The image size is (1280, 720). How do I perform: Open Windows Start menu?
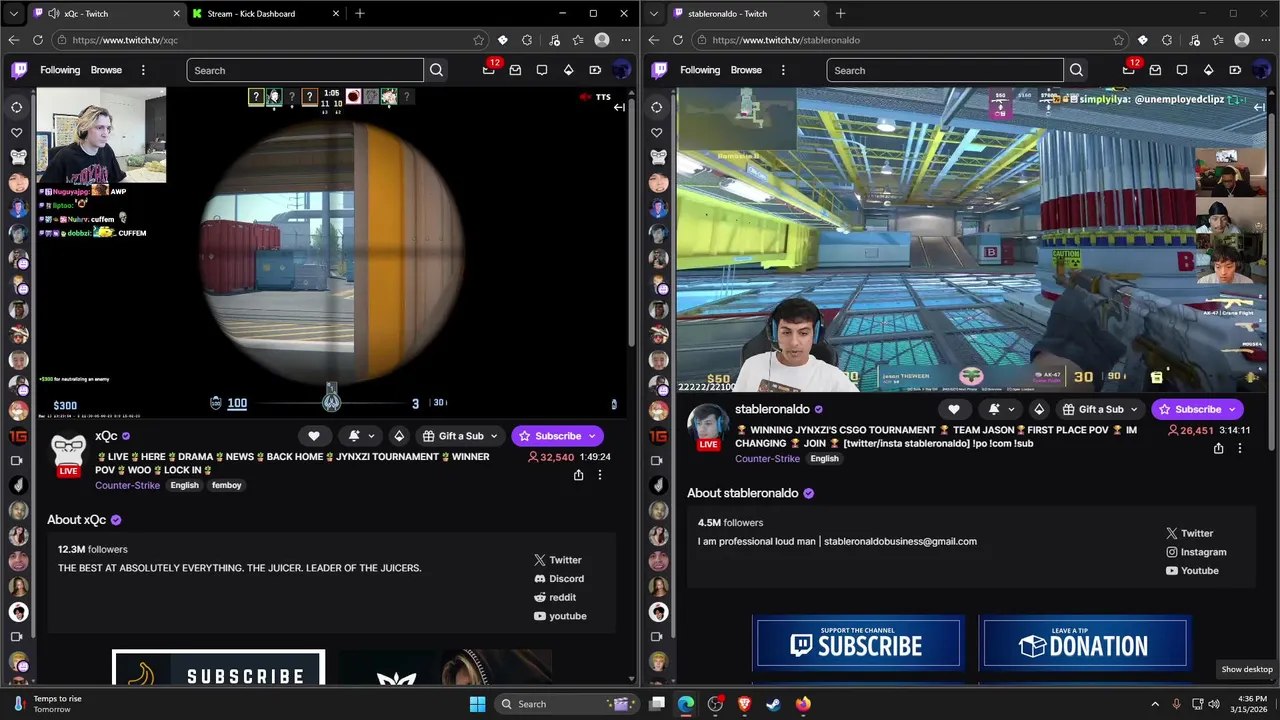[477, 704]
